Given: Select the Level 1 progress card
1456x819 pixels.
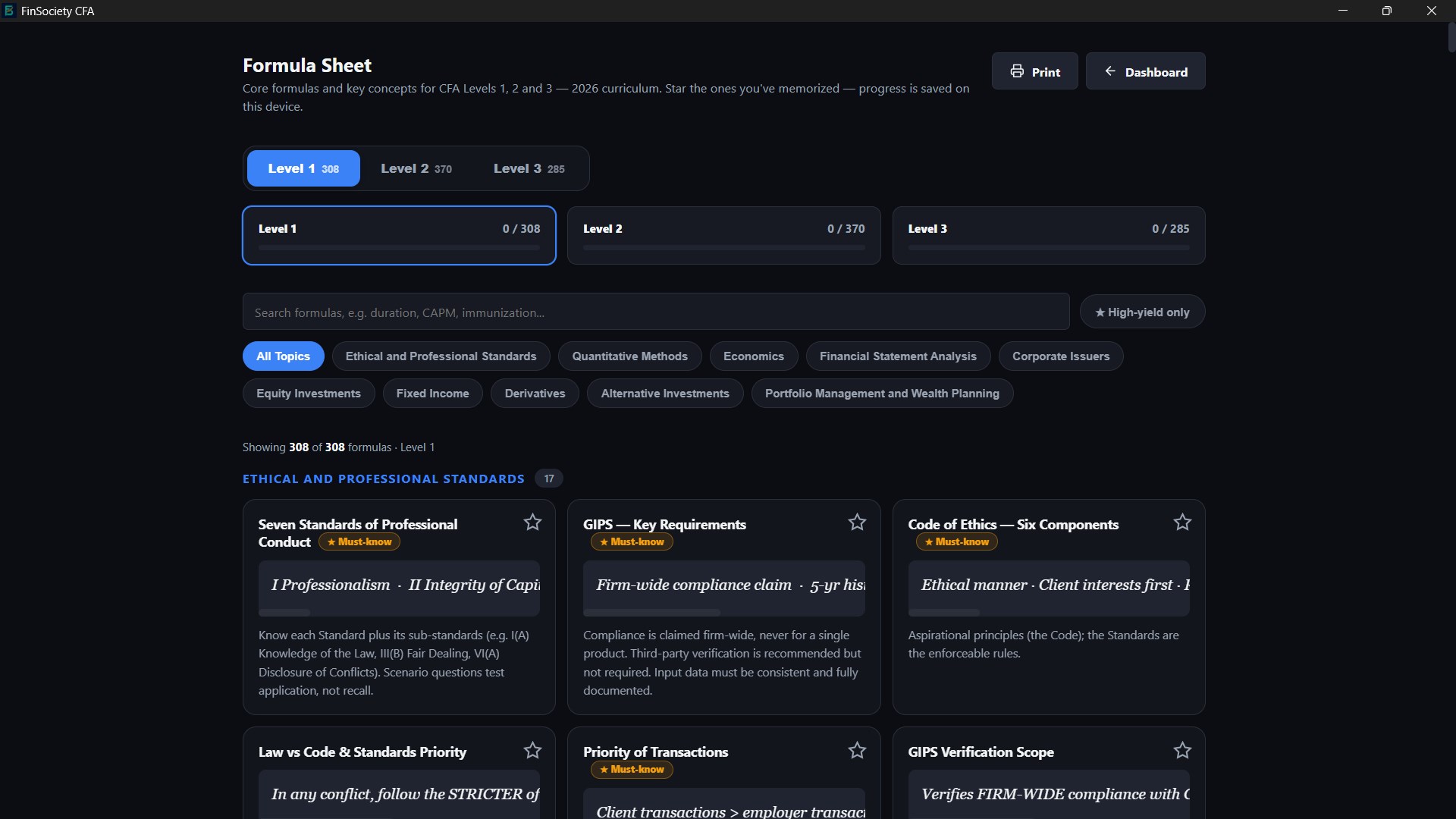Looking at the screenshot, I should pyautogui.click(x=399, y=235).
